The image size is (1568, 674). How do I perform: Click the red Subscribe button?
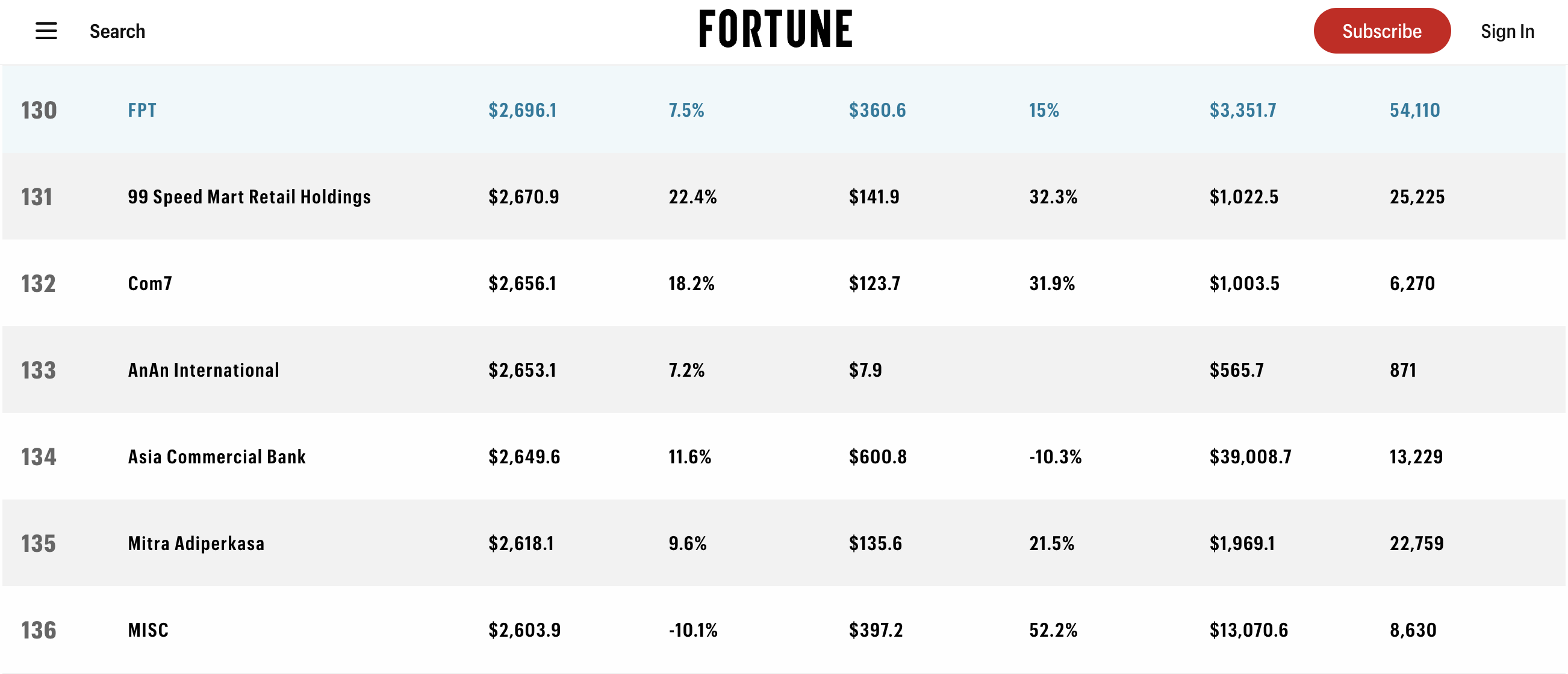1382,31
